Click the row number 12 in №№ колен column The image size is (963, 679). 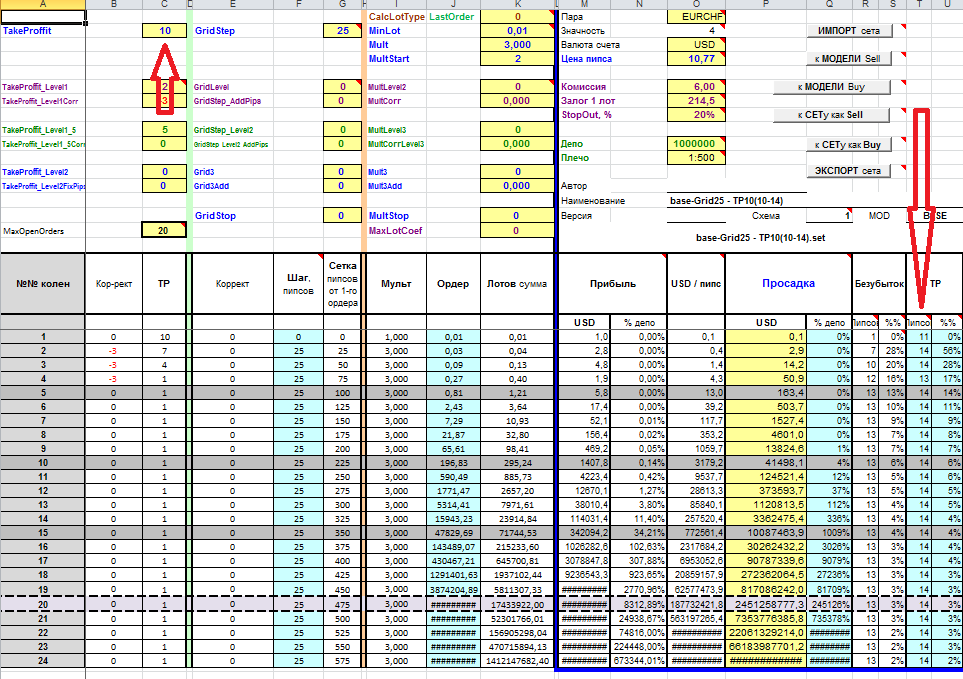point(42,491)
